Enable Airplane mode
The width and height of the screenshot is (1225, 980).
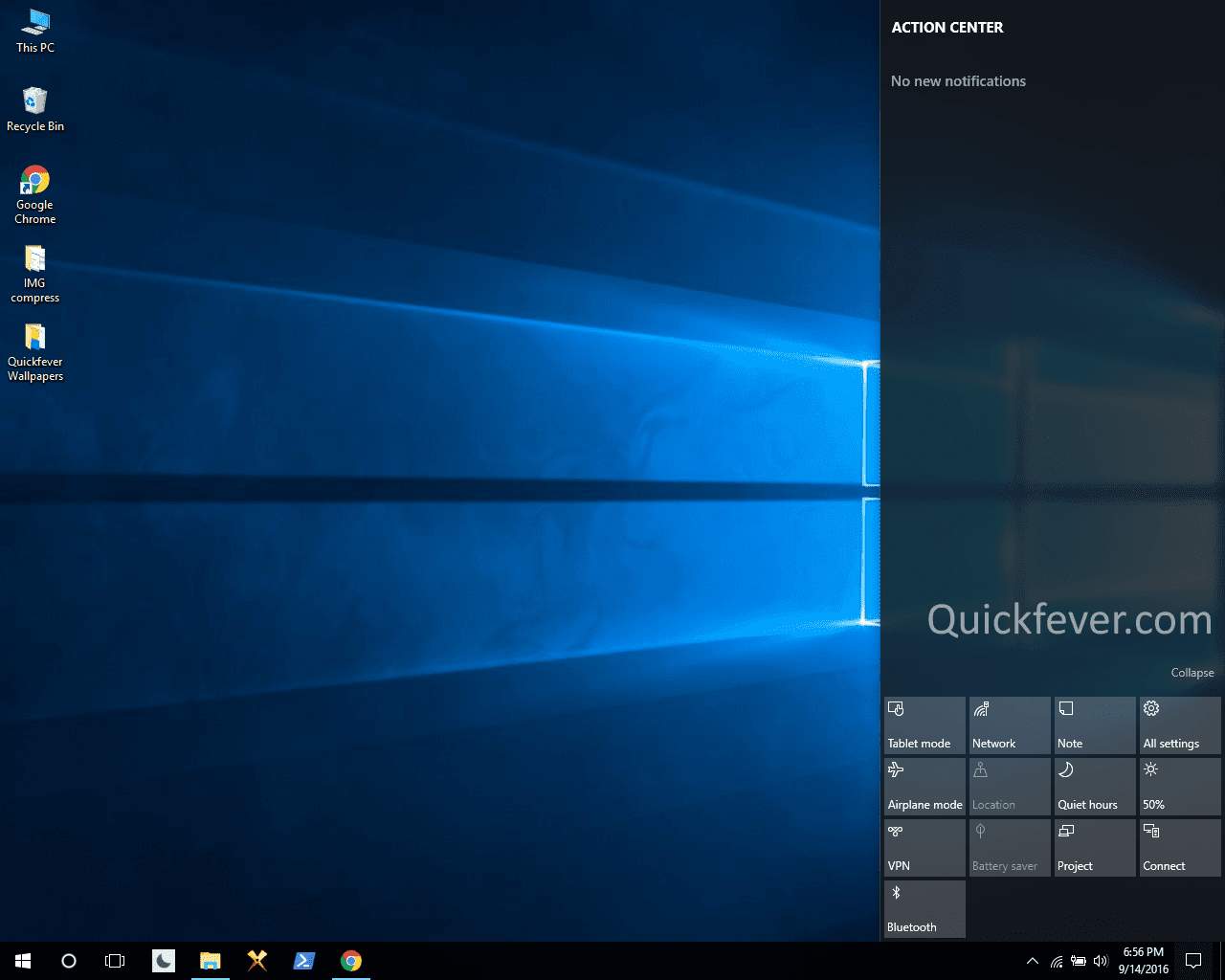click(x=924, y=787)
